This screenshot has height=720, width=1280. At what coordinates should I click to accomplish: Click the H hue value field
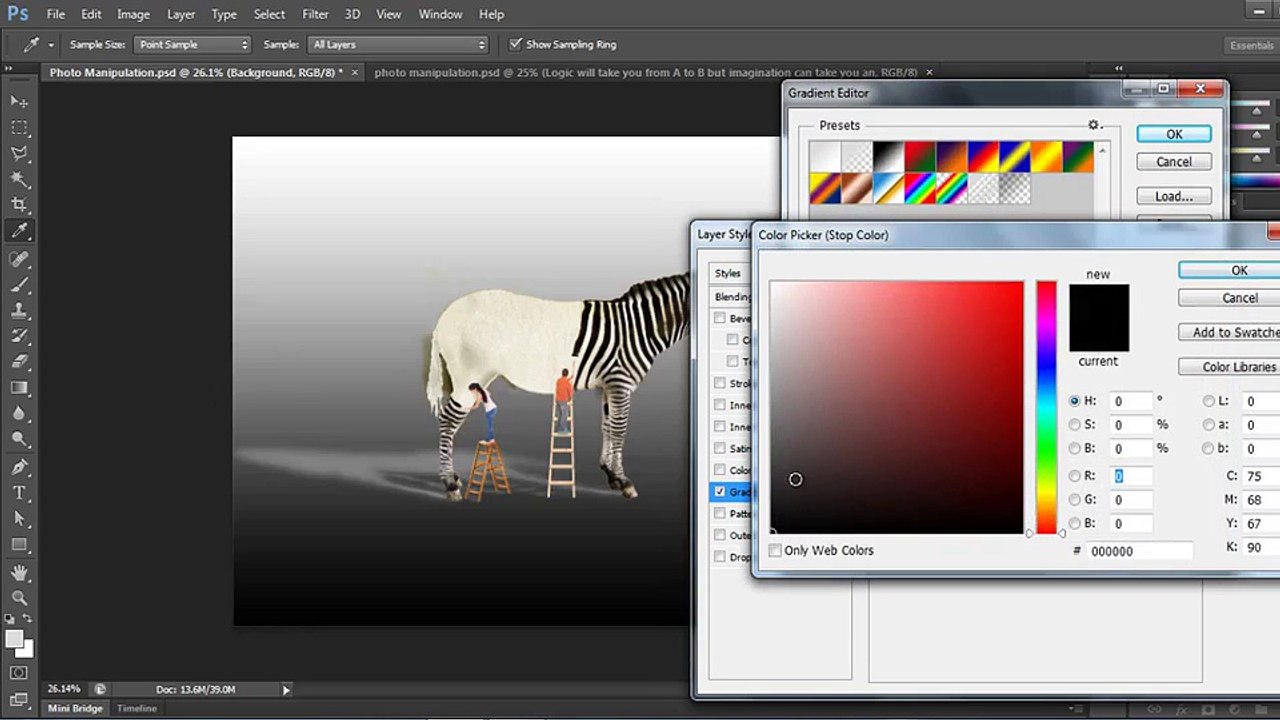click(1131, 401)
